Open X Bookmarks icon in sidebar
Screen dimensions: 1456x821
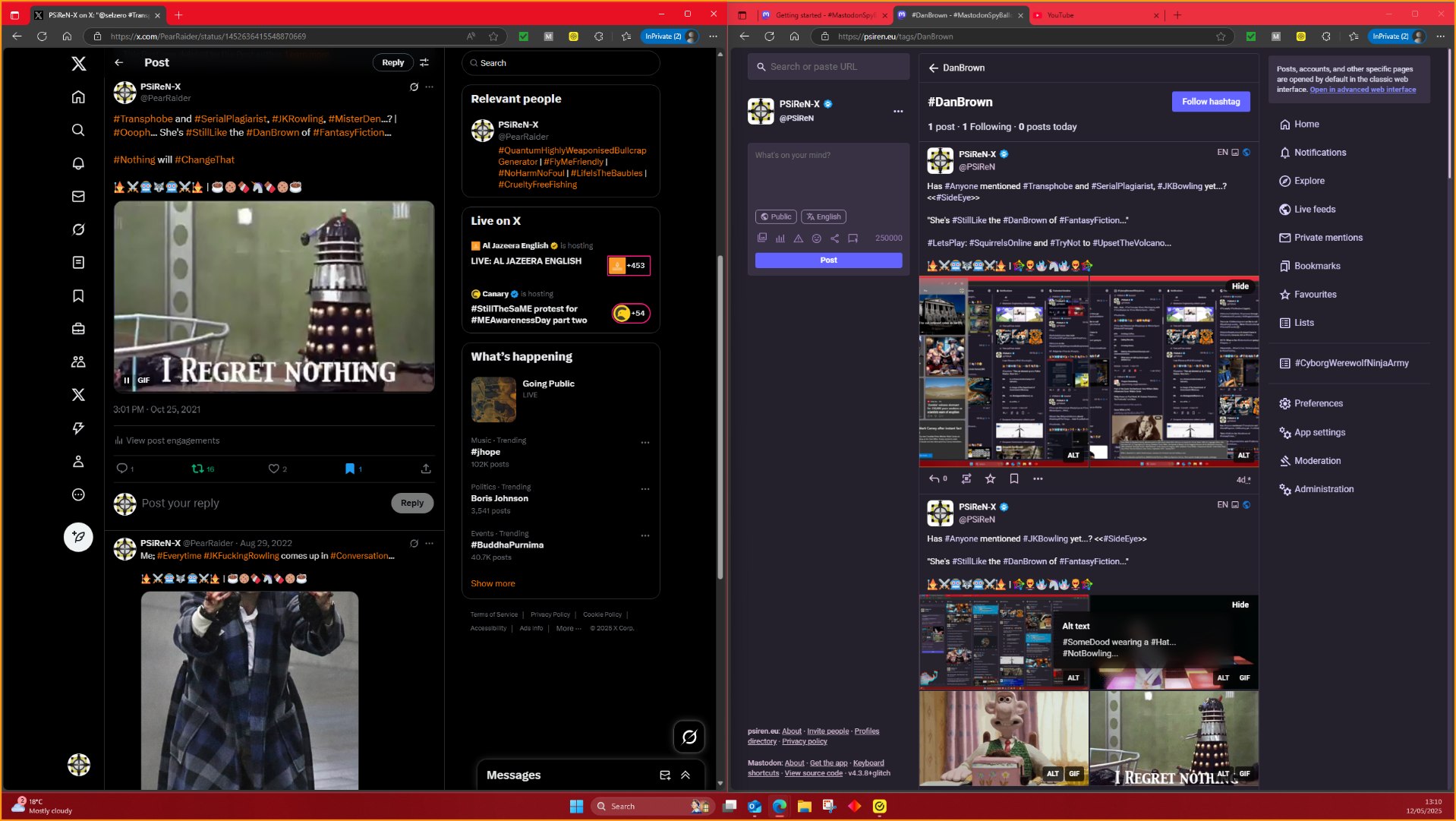click(78, 295)
